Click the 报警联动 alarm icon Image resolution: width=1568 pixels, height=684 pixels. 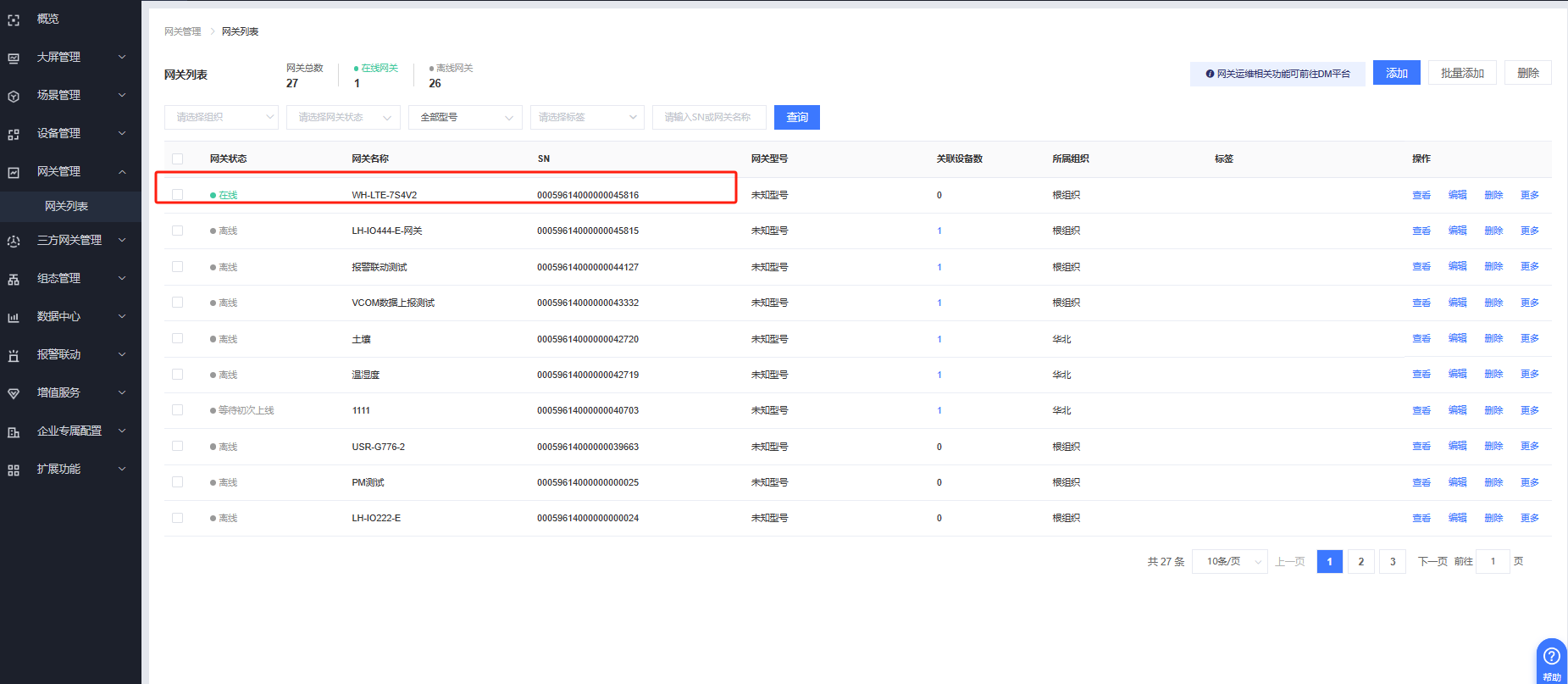click(x=14, y=355)
